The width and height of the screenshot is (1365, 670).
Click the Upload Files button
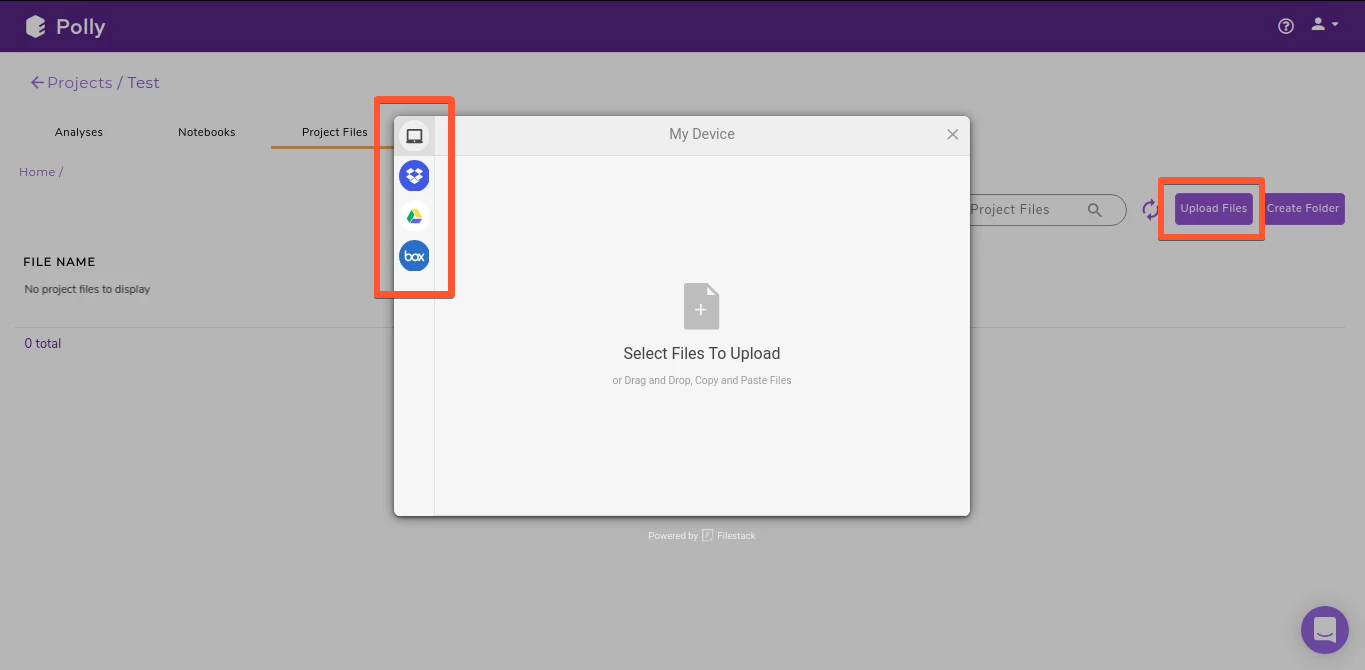[x=1212, y=208]
